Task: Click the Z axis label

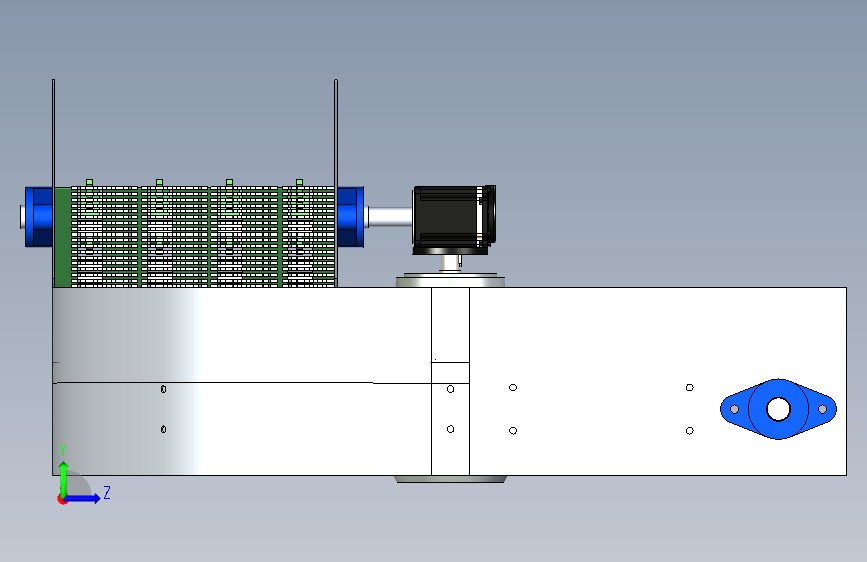Action: (x=107, y=492)
